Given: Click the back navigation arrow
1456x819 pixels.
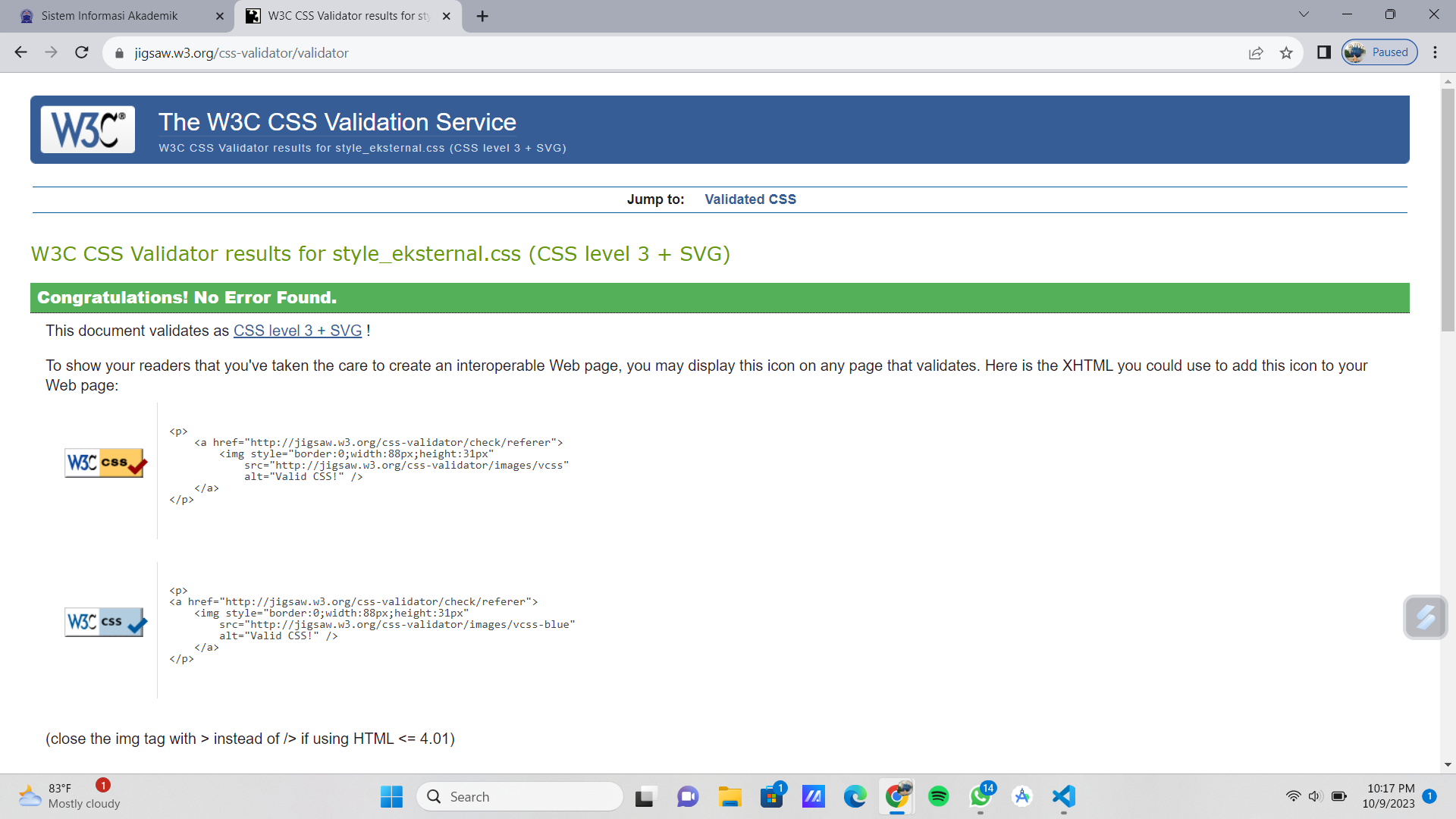Looking at the screenshot, I should [x=20, y=52].
